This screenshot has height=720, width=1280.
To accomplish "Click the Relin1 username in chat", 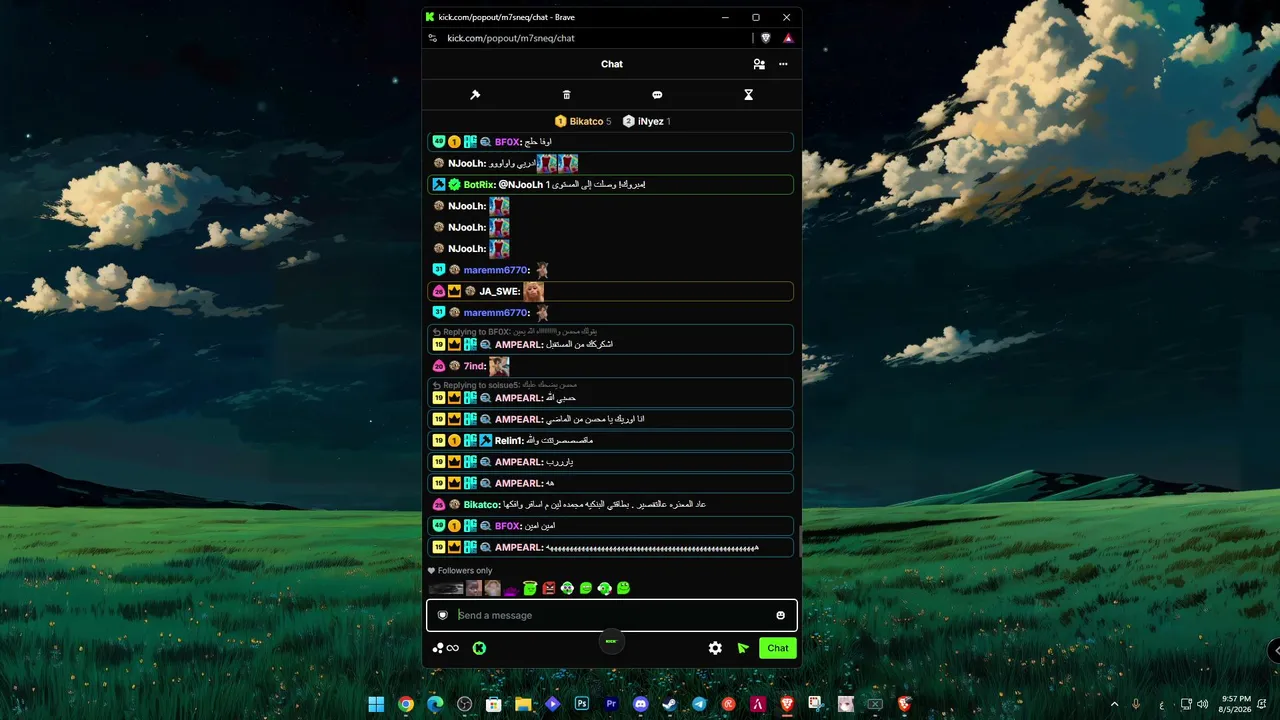I will tap(509, 441).
